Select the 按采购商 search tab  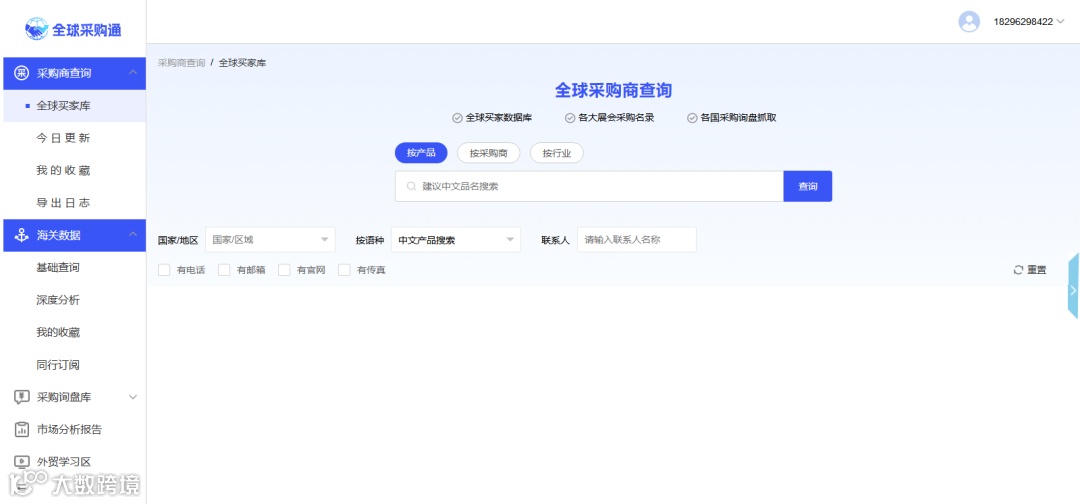488,153
